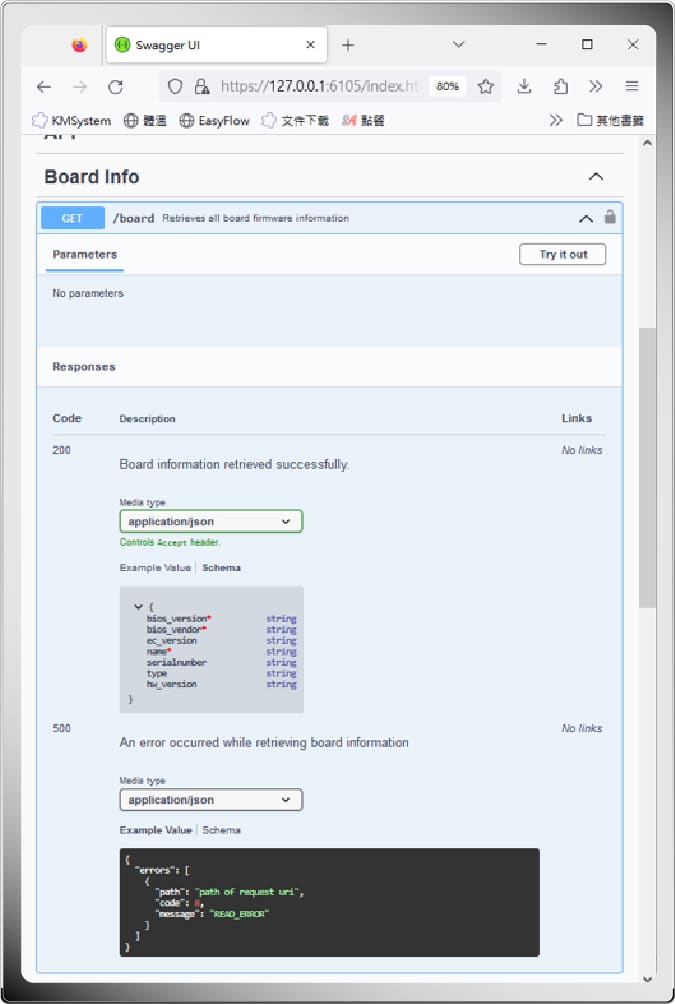The width and height of the screenshot is (675, 1004).
Task: Open media type dropdown for 200 response
Action: pyautogui.click(x=210, y=521)
